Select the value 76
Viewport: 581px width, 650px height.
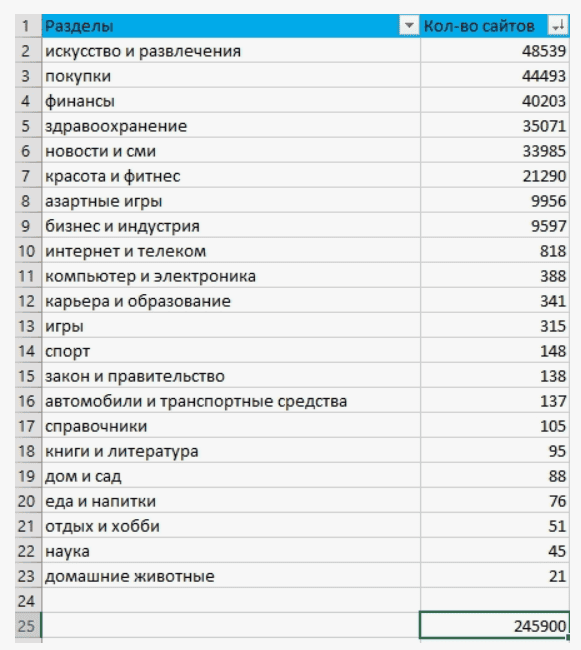click(x=495, y=501)
